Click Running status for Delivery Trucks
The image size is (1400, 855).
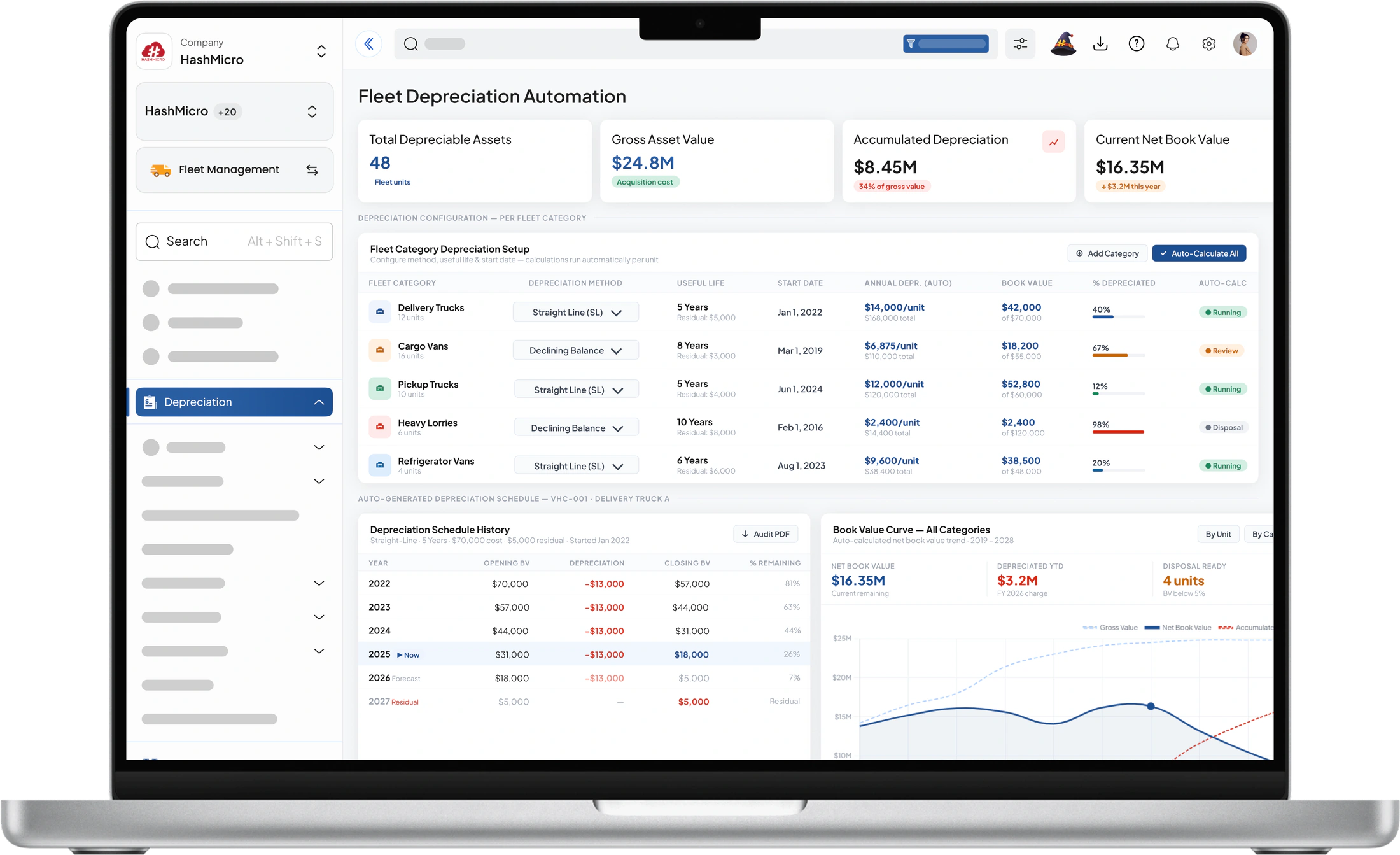[x=1222, y=313]
